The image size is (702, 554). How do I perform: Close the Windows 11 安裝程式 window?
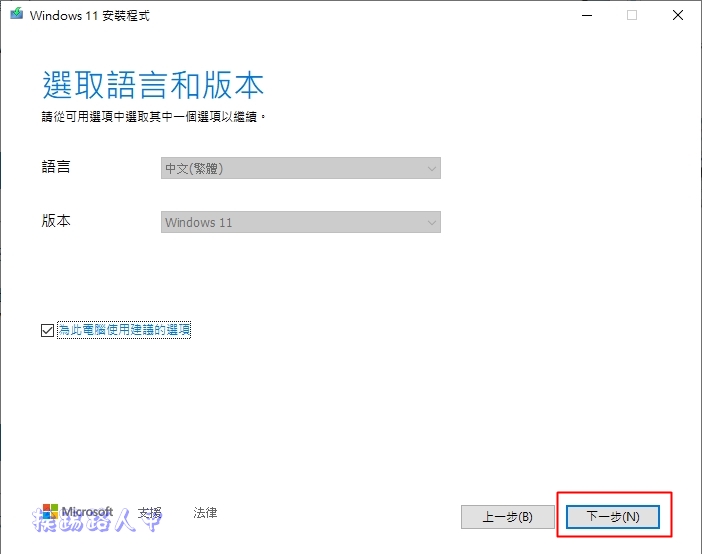click(x=678, y=15)
